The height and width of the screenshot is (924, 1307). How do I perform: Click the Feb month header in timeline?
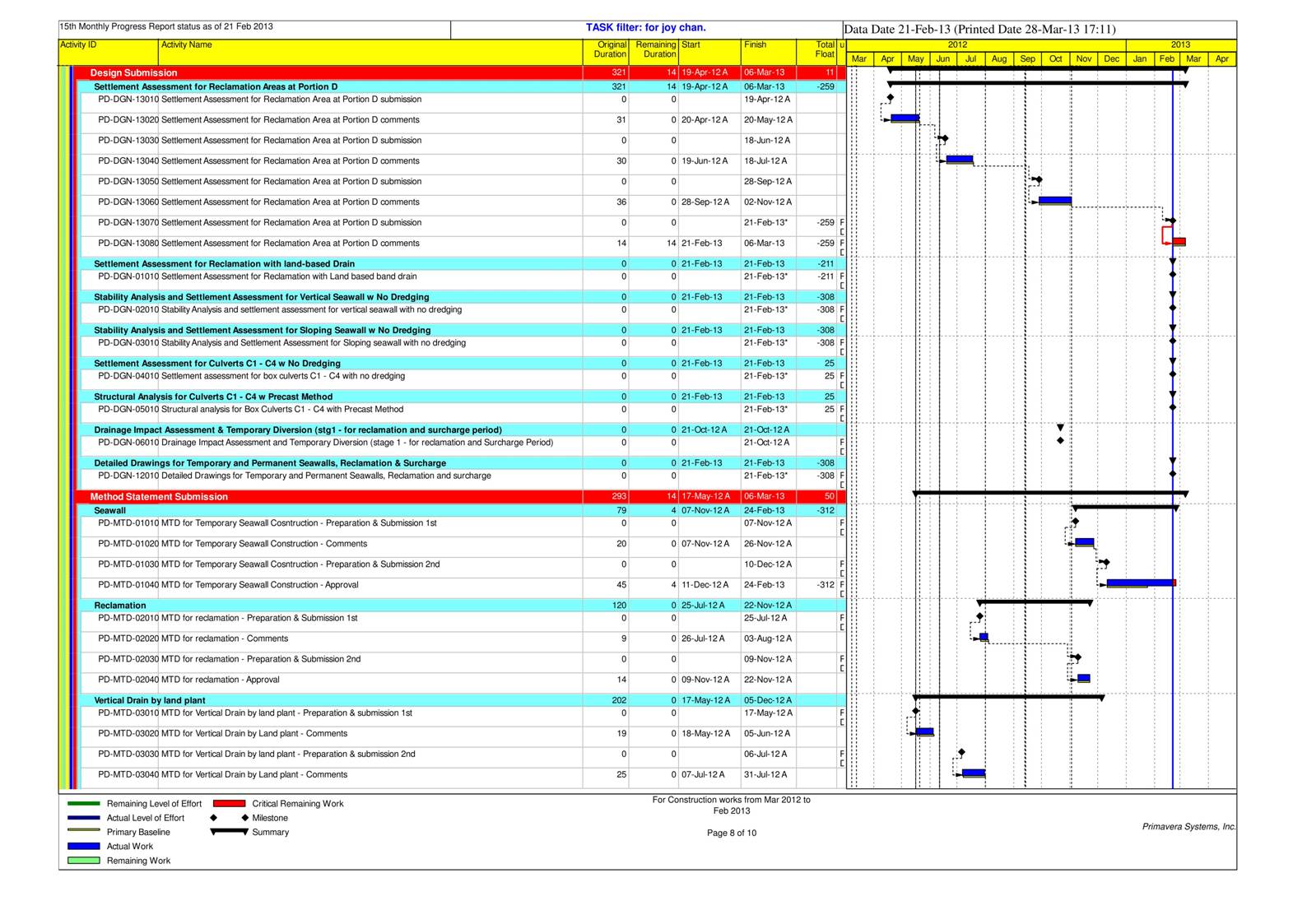[x=1167, y=58]
